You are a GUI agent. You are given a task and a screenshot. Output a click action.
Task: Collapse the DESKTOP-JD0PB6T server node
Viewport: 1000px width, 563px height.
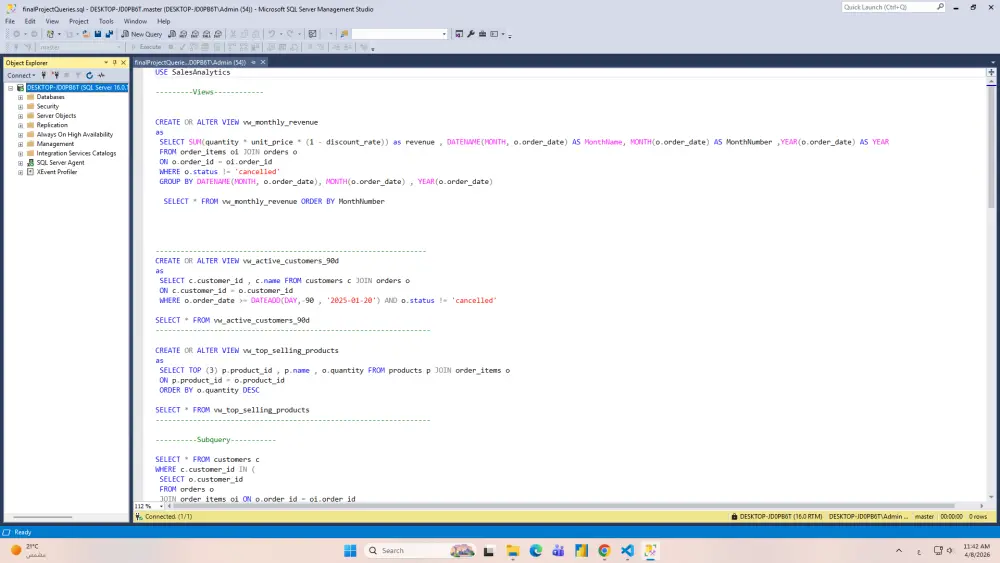coord(10,87)
